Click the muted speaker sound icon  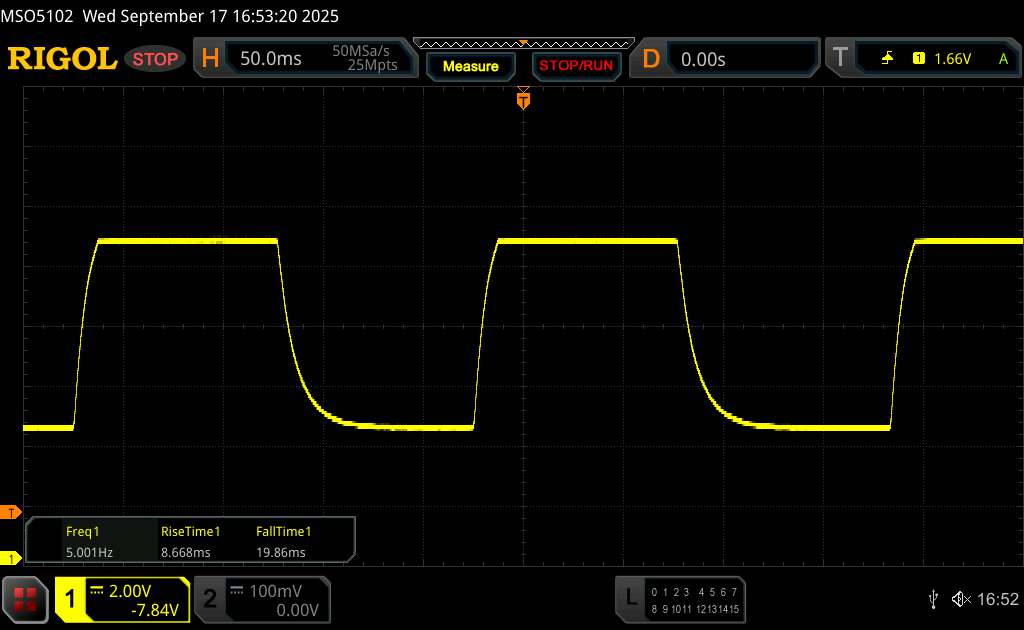960,598
